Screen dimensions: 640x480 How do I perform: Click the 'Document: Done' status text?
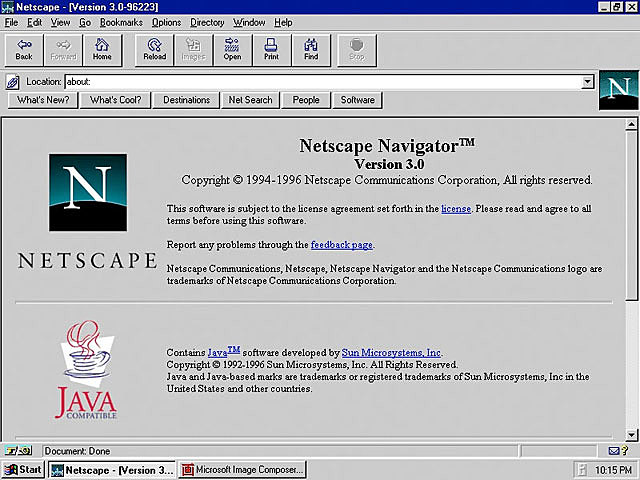[x=77, y=451]
